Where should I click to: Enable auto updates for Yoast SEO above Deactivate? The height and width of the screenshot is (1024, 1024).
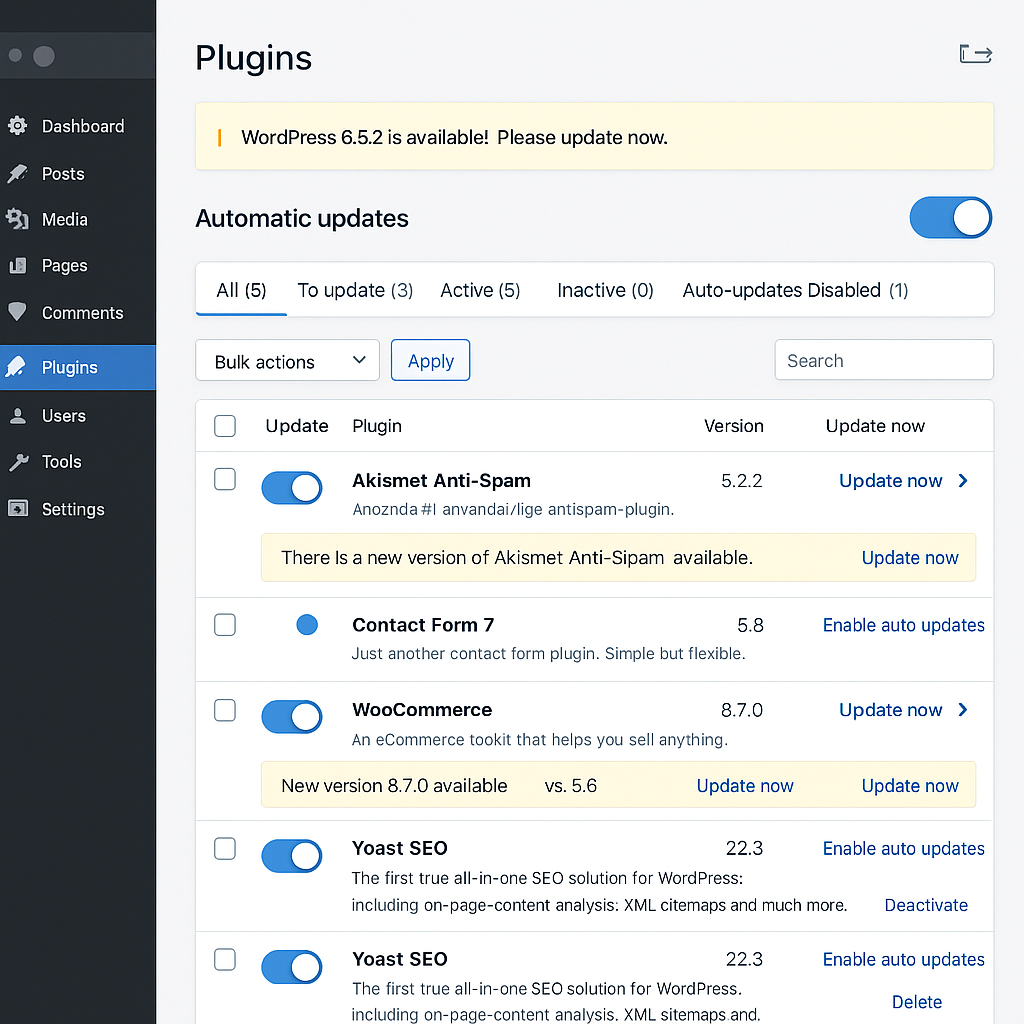[x=903, y=848]
